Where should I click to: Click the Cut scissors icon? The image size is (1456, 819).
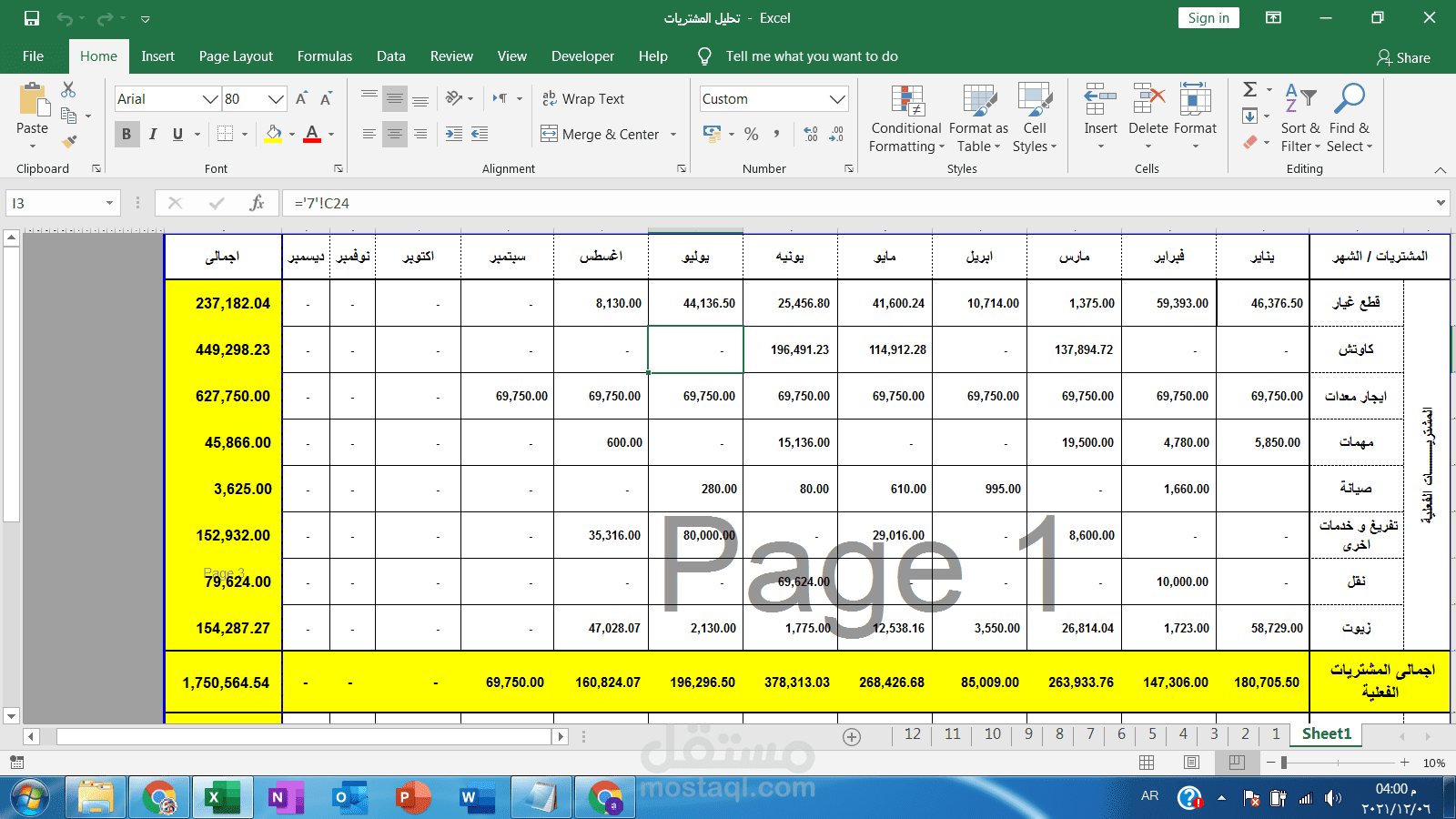pos(68,89)
